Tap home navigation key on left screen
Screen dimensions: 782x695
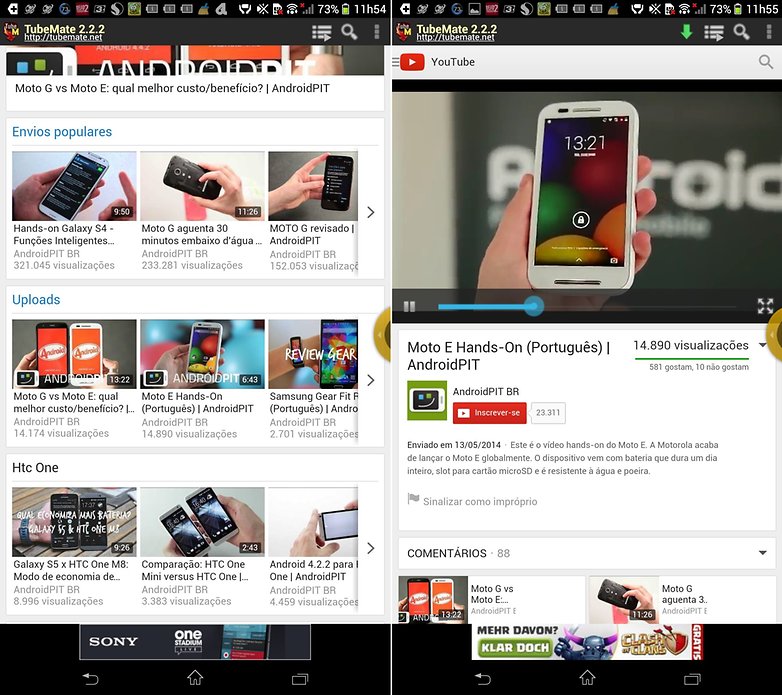[195, 678]
